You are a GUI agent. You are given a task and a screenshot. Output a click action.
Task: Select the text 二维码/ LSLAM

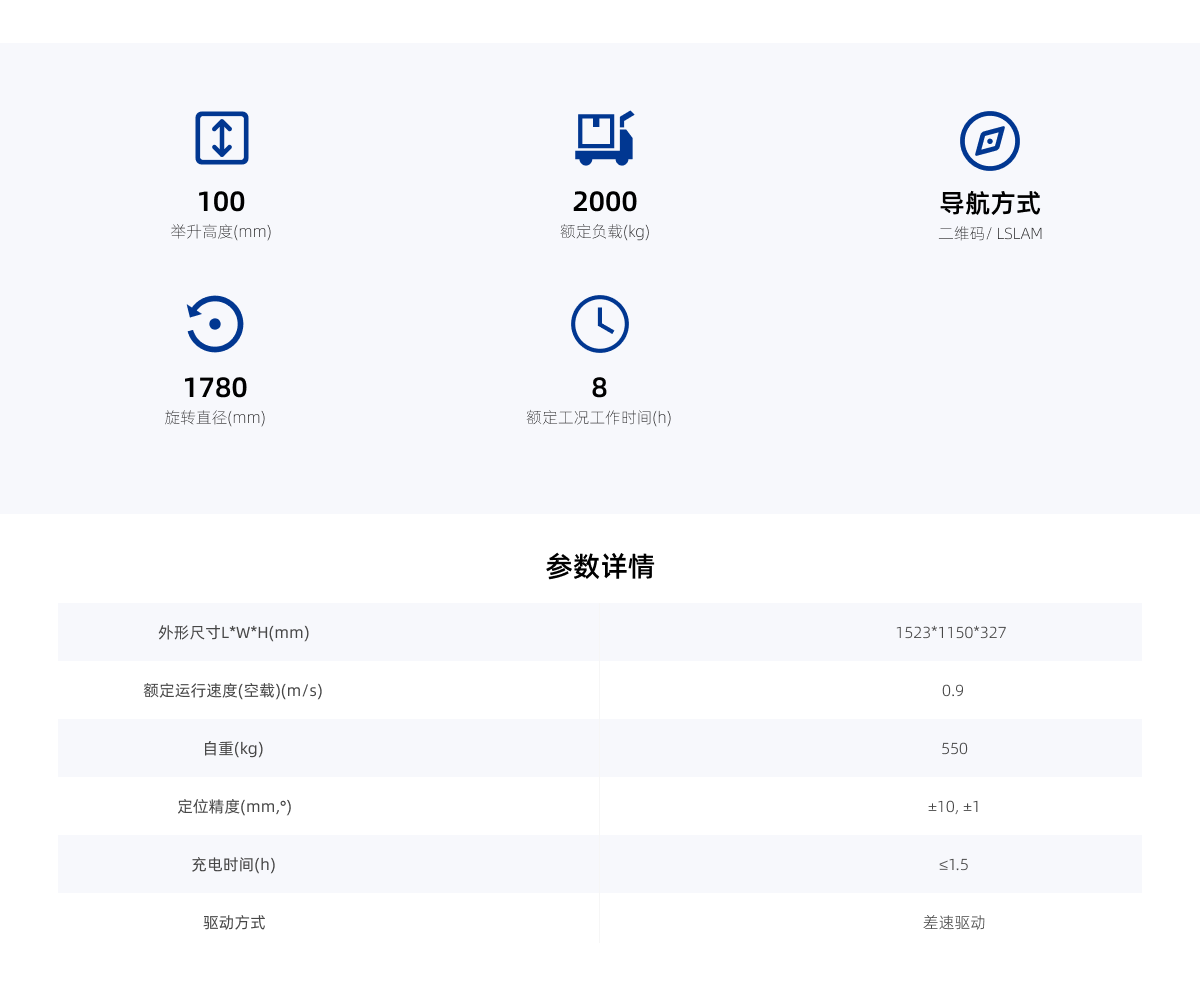[990, 233]
